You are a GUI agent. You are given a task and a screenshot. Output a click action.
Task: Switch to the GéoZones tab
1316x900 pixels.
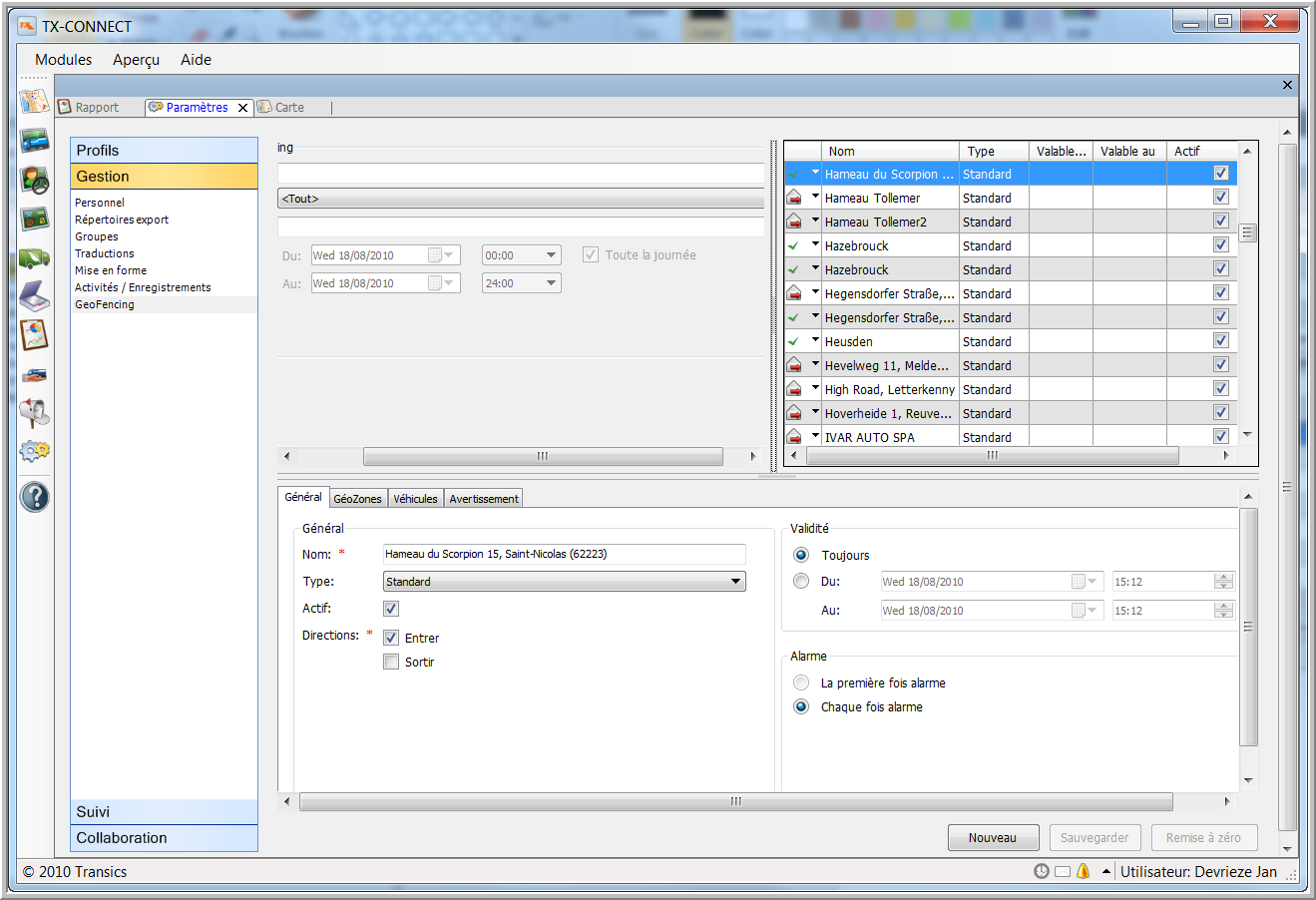click(357, 499)
